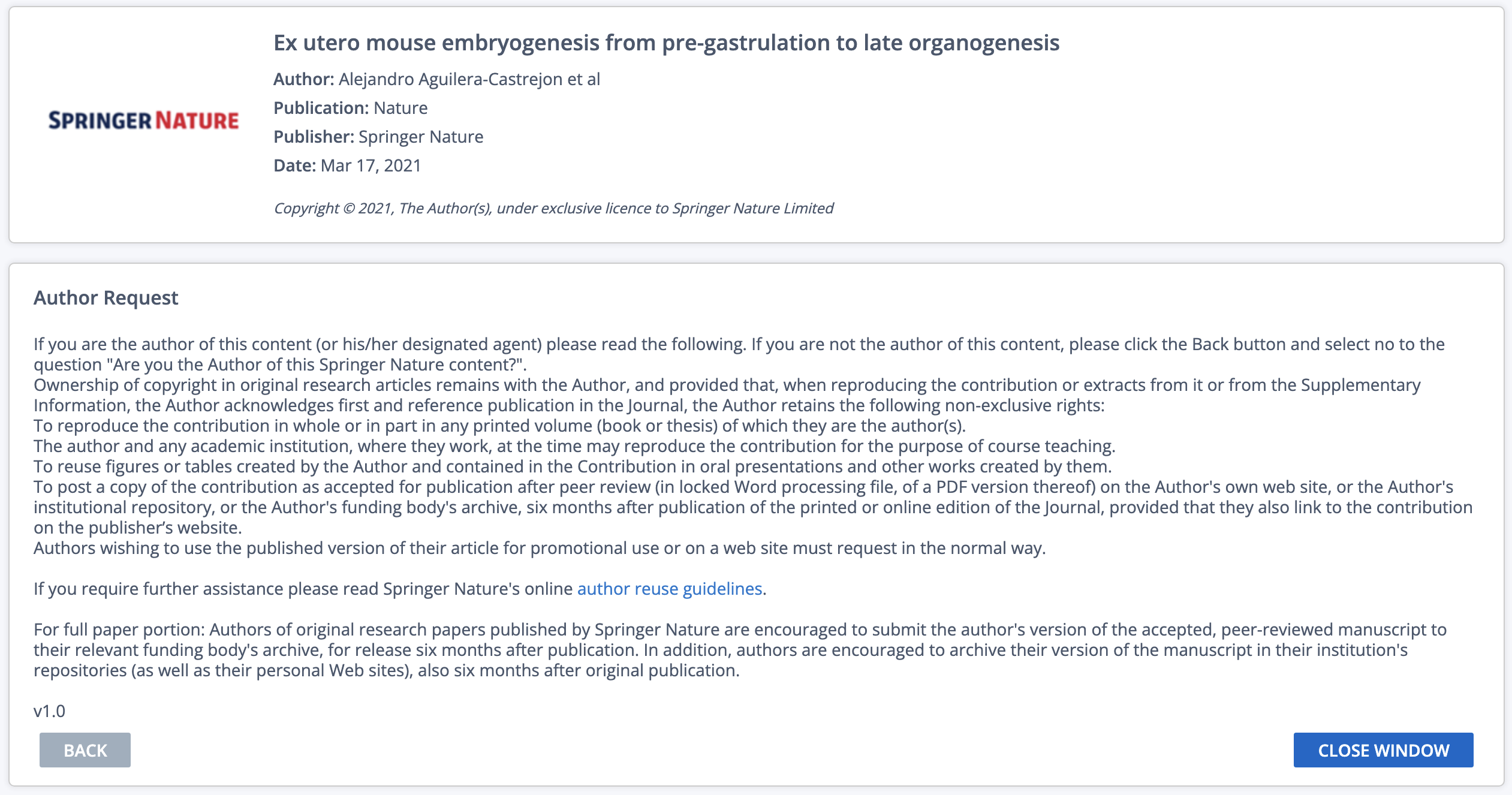Image resolution: width=1512 pixels, height=795 pixels.
Task: Click the article title about mouse embryogenesis
Action: tap(666, 43)
